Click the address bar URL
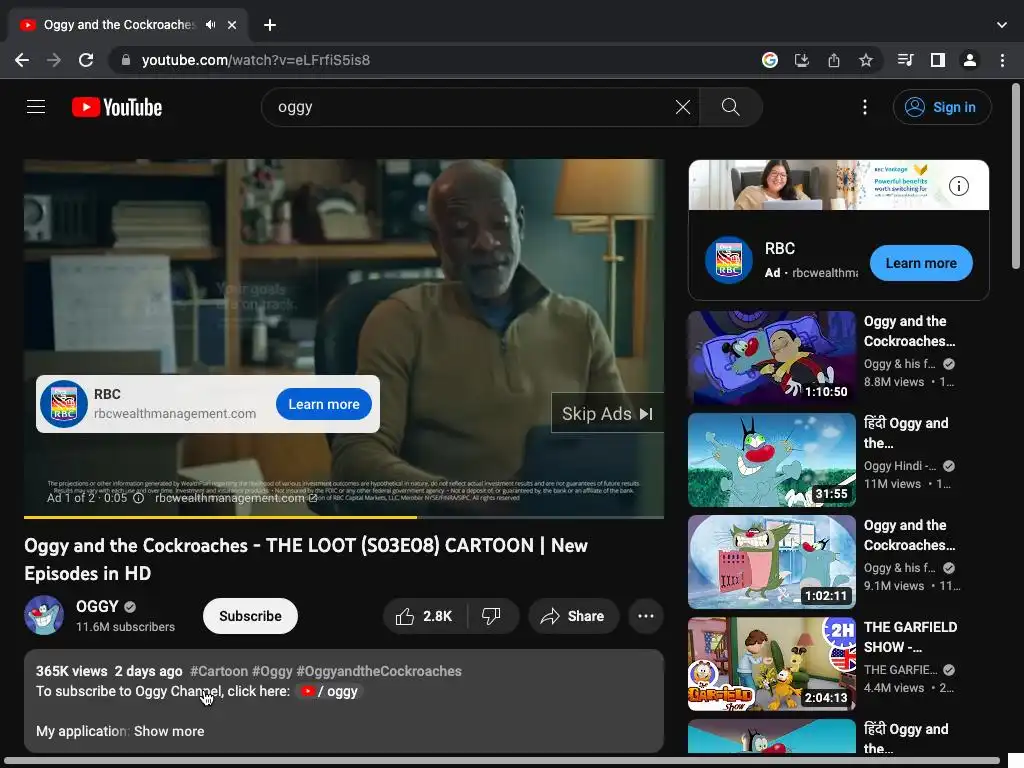1024x768 pixels. [x=255, y=60]
